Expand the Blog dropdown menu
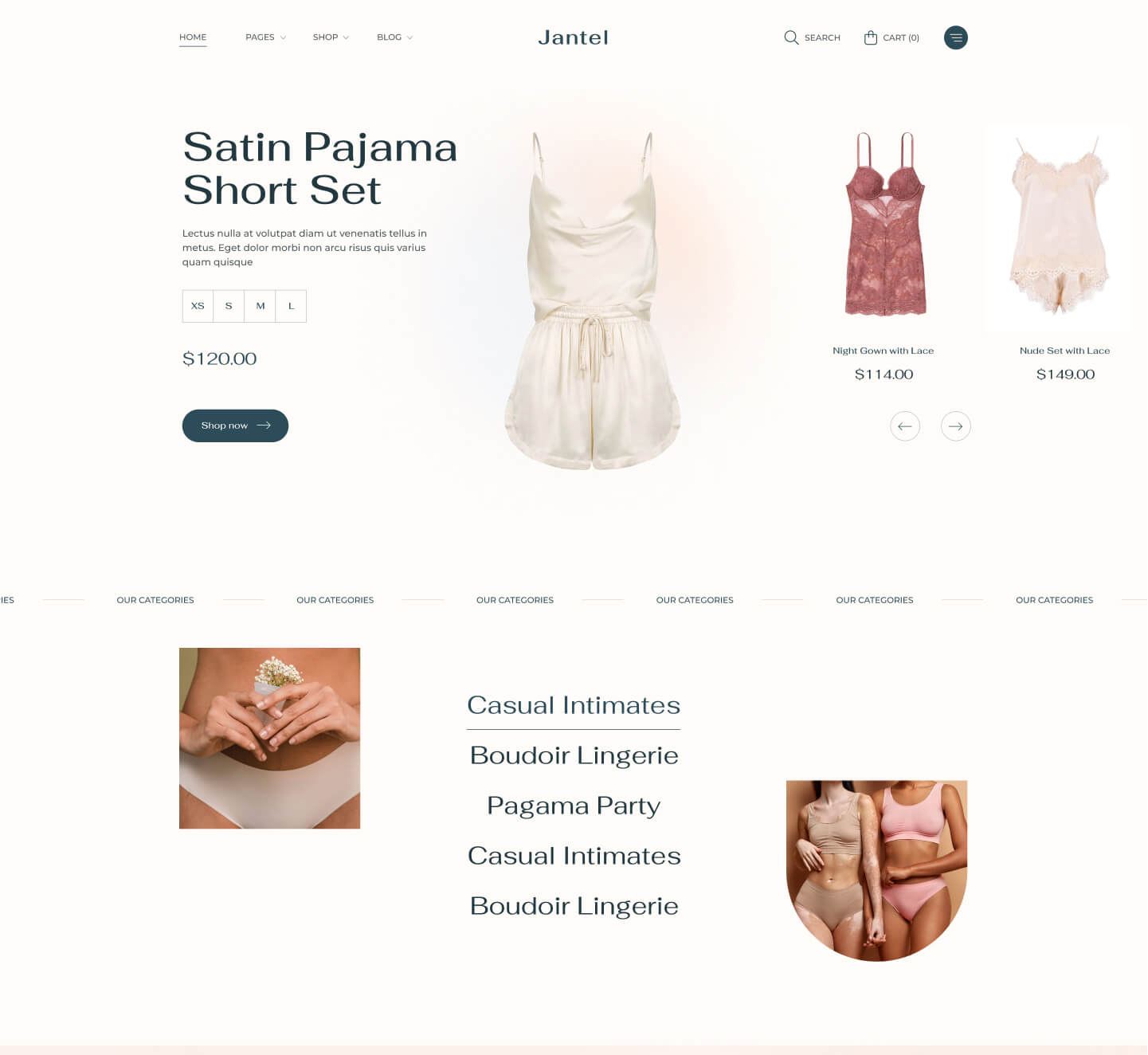1148x1055 pixels. [394, 37]
